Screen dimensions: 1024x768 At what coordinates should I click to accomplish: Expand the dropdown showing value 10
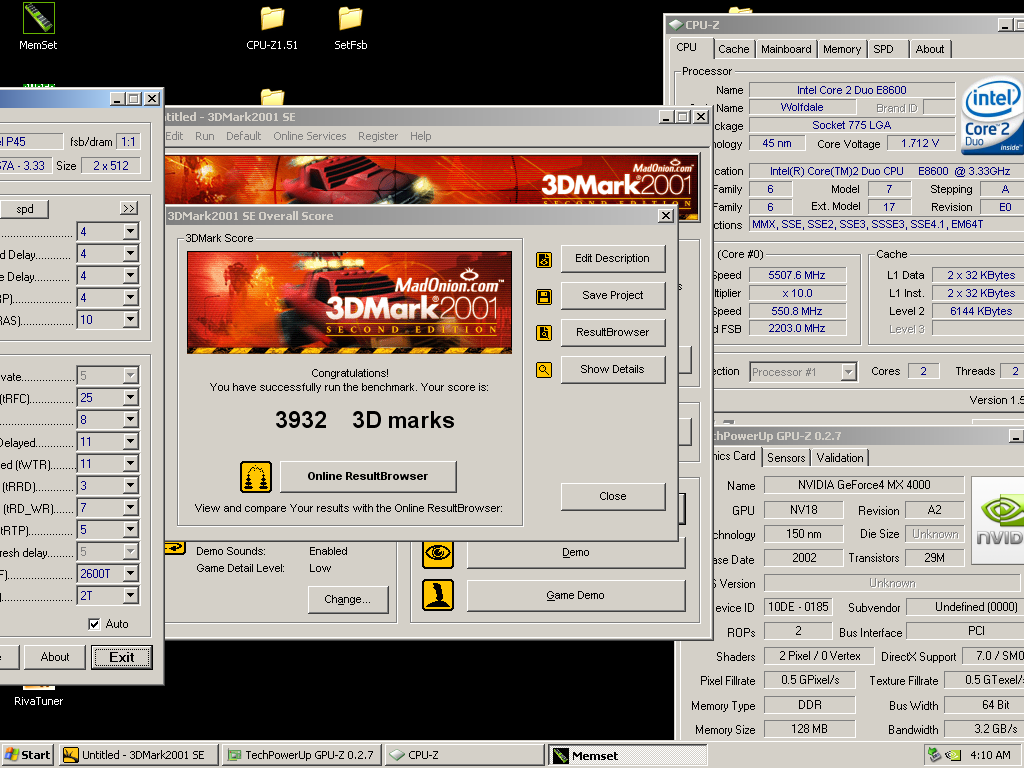point(131,320)
